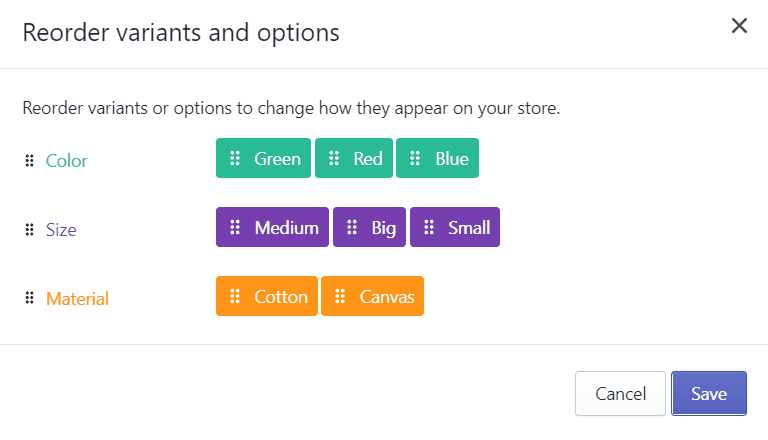Click the grip icon on Small chip

pyautogui.click(x=429, y=227)
